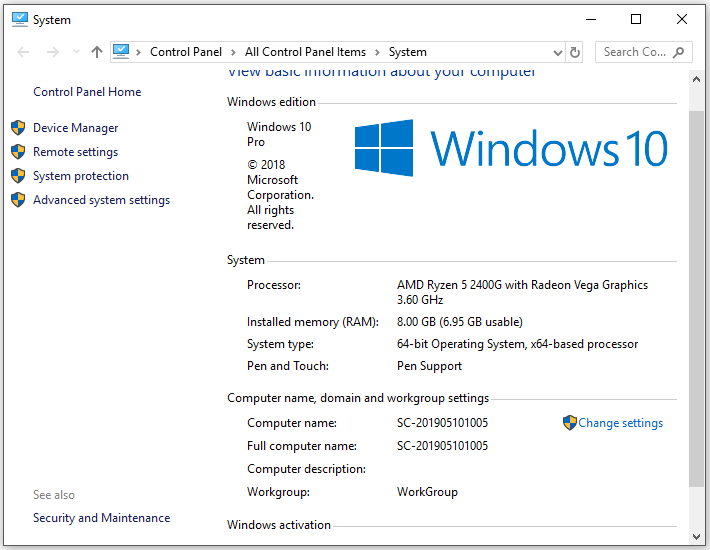
Task: Open System protection
Action: click(81, 176)
